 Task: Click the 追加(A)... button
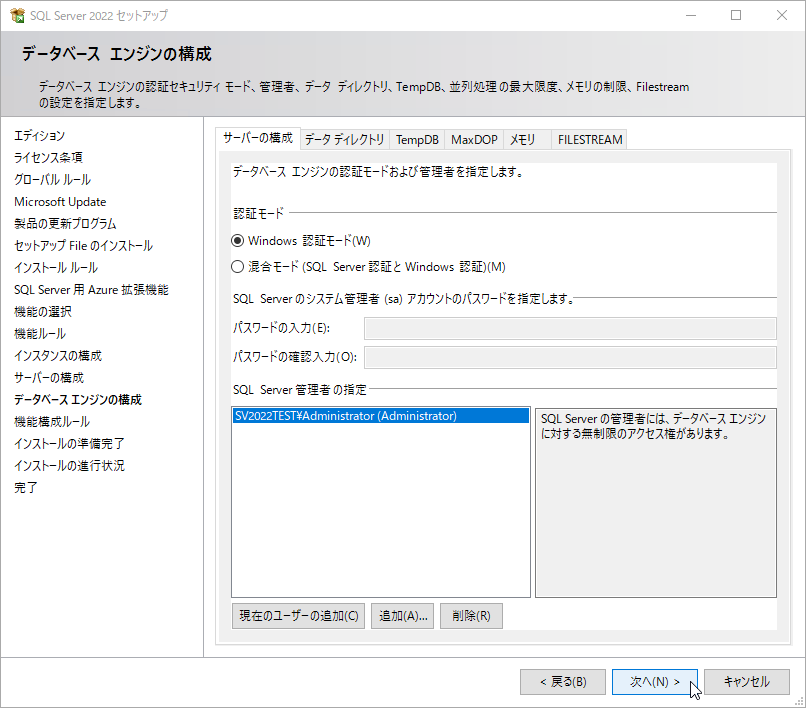point(402,616)
